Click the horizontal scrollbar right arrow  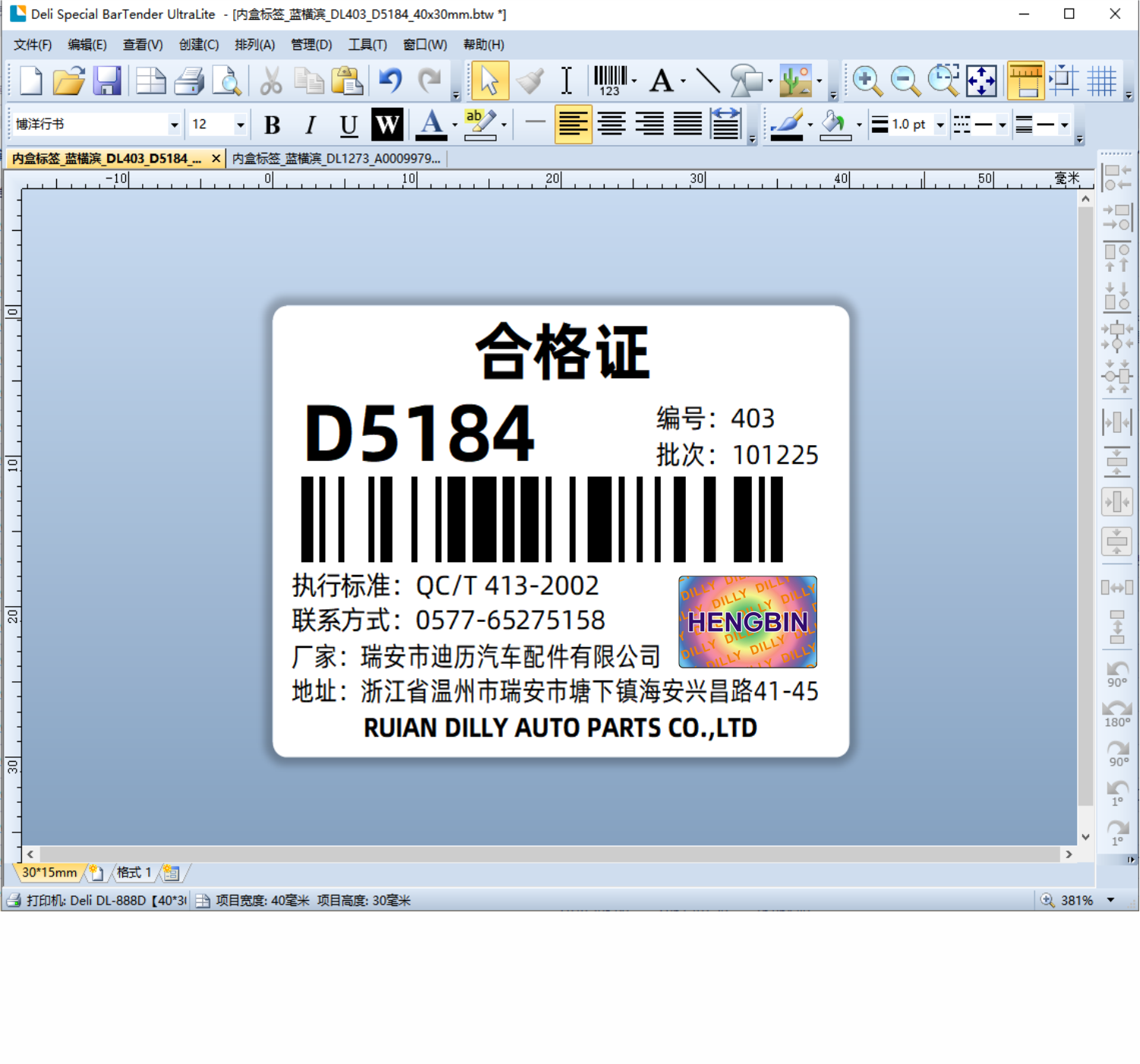[x=1069, y=854]
